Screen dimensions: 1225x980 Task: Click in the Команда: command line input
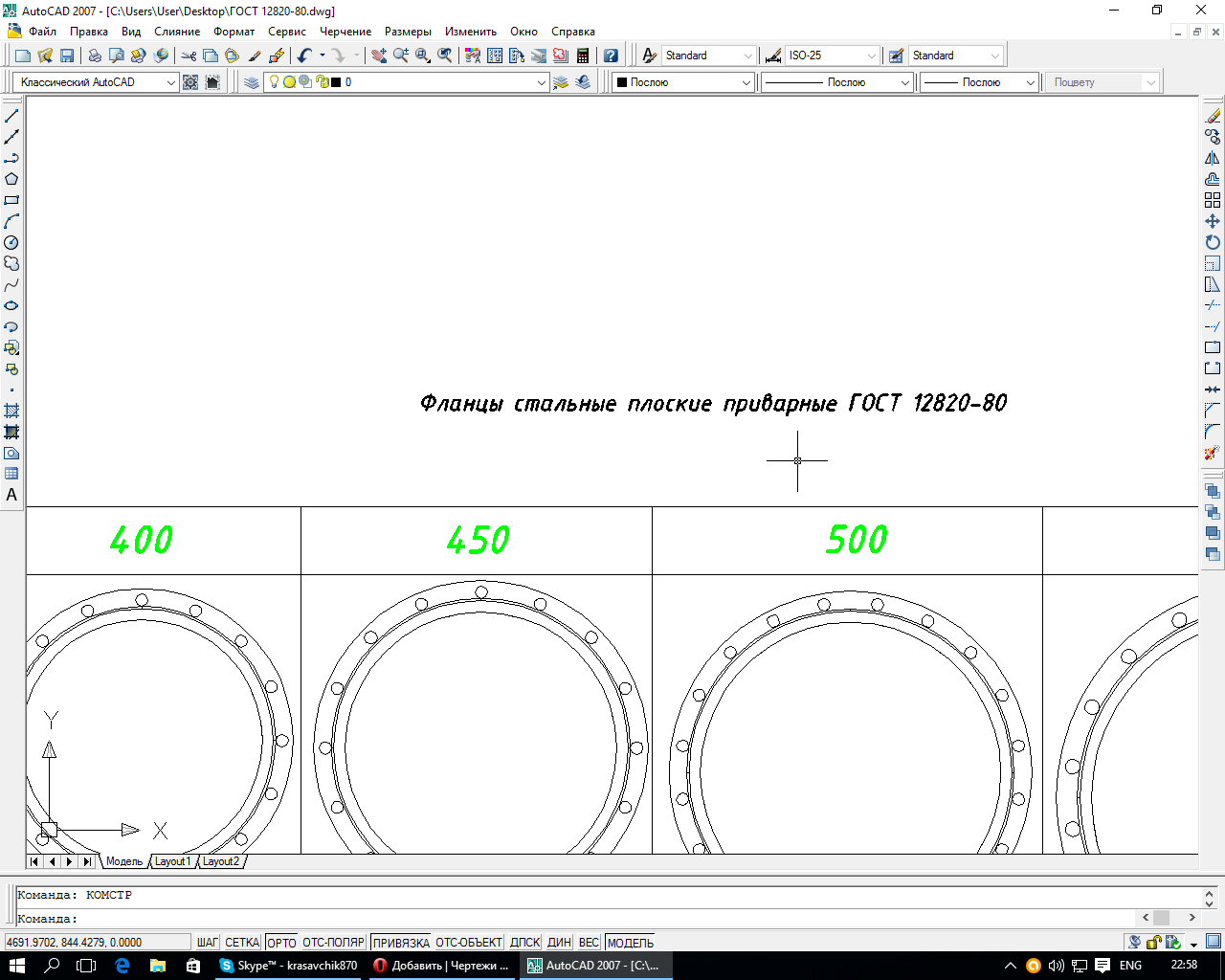click(x=574, y=918)
